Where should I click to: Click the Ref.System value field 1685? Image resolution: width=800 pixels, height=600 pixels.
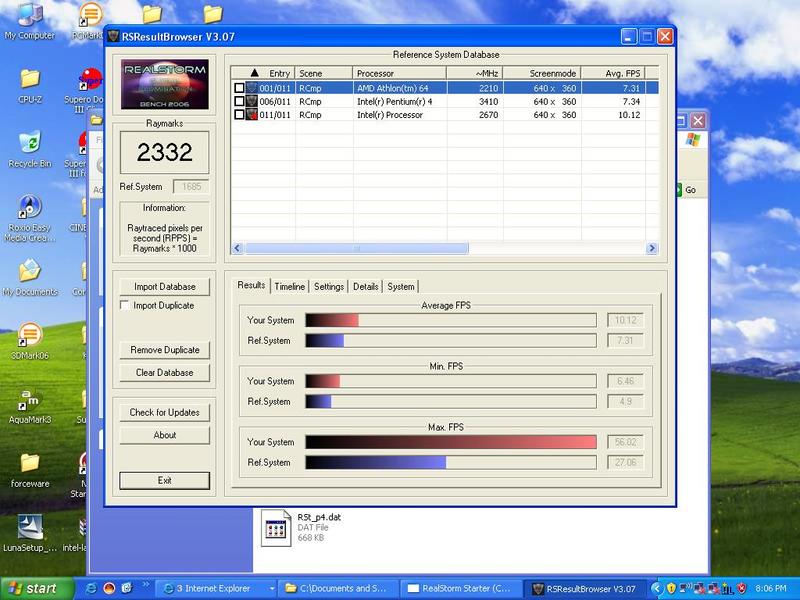[191, 187]
